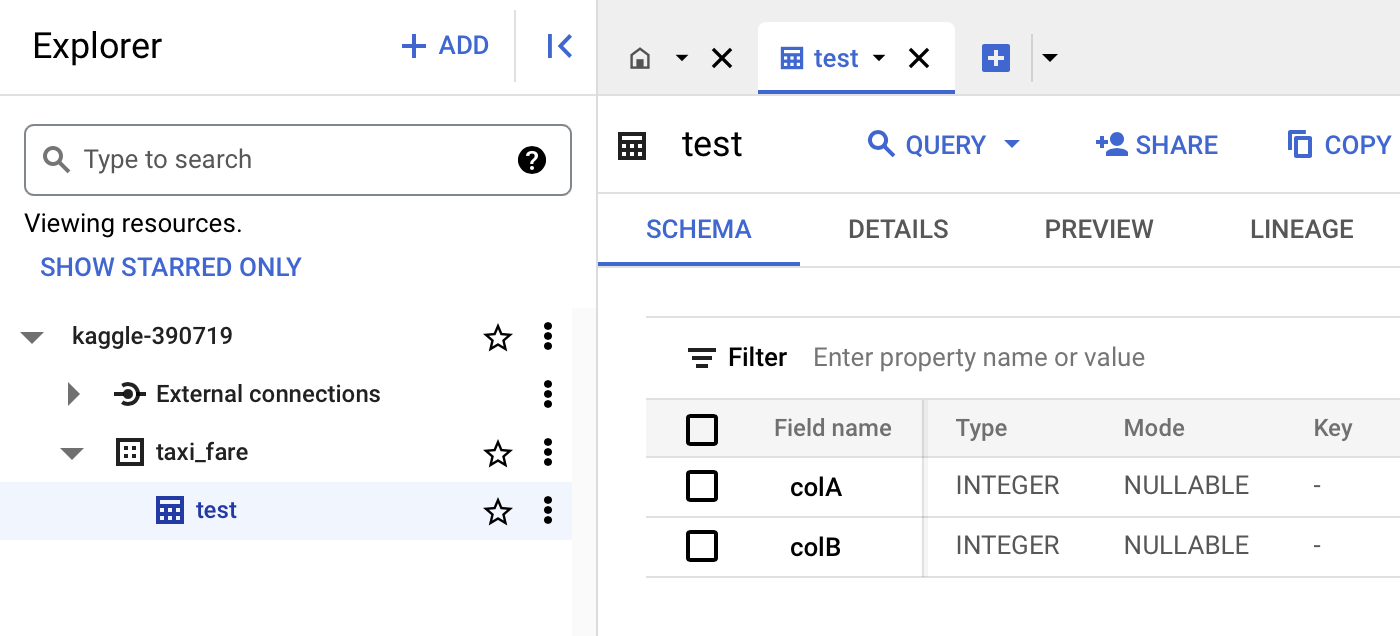Viewport: 1400px width, 636px height.
Task: Toggle the select-all fields checkbox
Action: coord(702,430)
